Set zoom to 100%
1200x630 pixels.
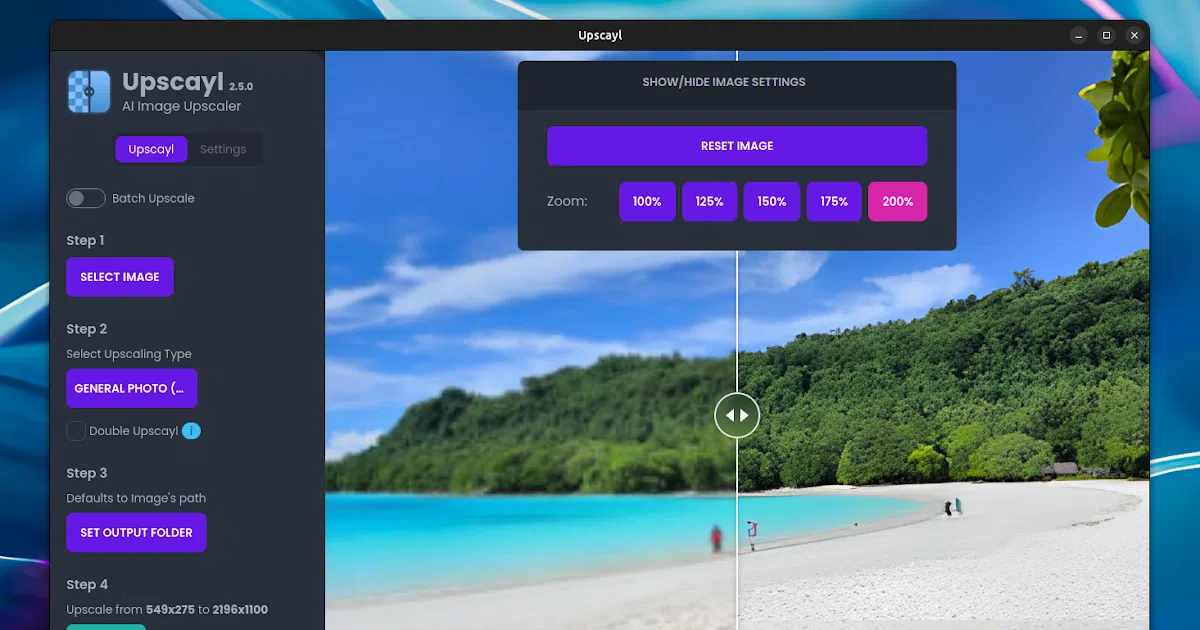point(647,201)
